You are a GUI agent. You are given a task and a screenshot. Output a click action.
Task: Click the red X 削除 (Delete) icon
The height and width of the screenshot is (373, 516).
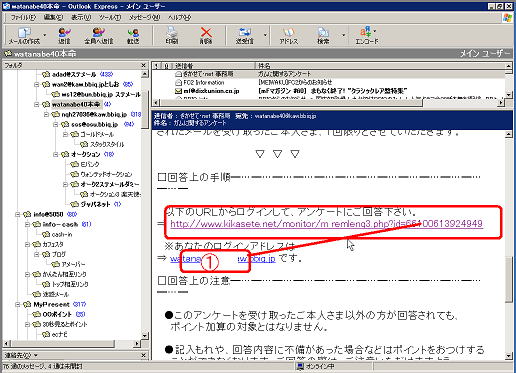click(x=206, y=32)
